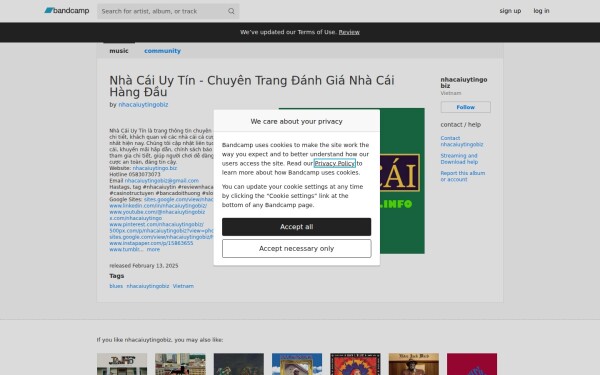This screenshot has height=375, width=600.
Task: Switch to the music tab
Action: [119, 51]
